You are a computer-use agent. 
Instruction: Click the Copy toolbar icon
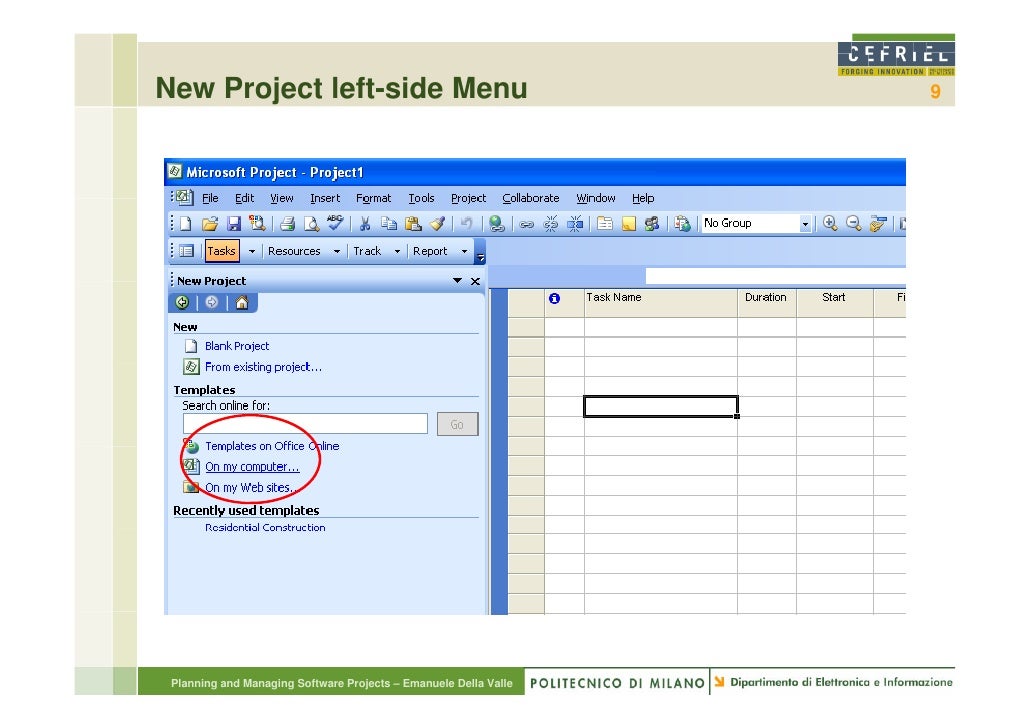[389, 223]
